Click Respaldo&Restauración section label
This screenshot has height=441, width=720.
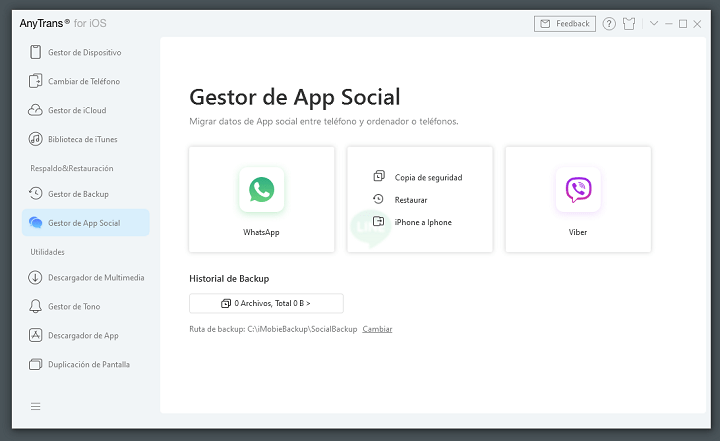click(x=72, y=168)
